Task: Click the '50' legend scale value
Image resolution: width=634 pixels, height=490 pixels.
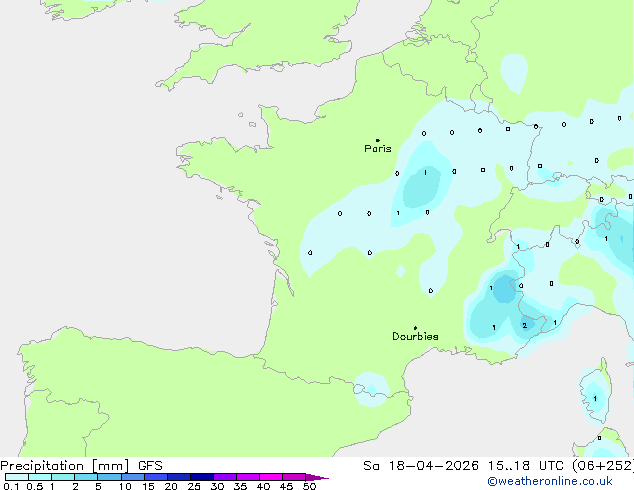Action: pyautogui.click(x=310, y=486)
